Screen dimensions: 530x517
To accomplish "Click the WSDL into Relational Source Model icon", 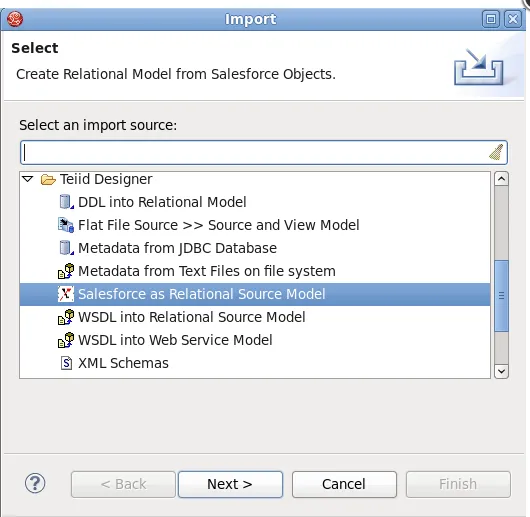I will tap(66, 317).
